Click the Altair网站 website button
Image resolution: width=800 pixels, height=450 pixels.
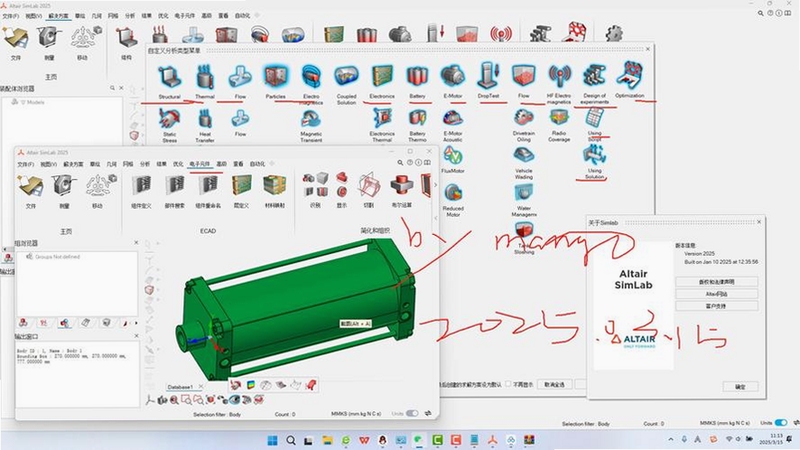coord(716,294)
